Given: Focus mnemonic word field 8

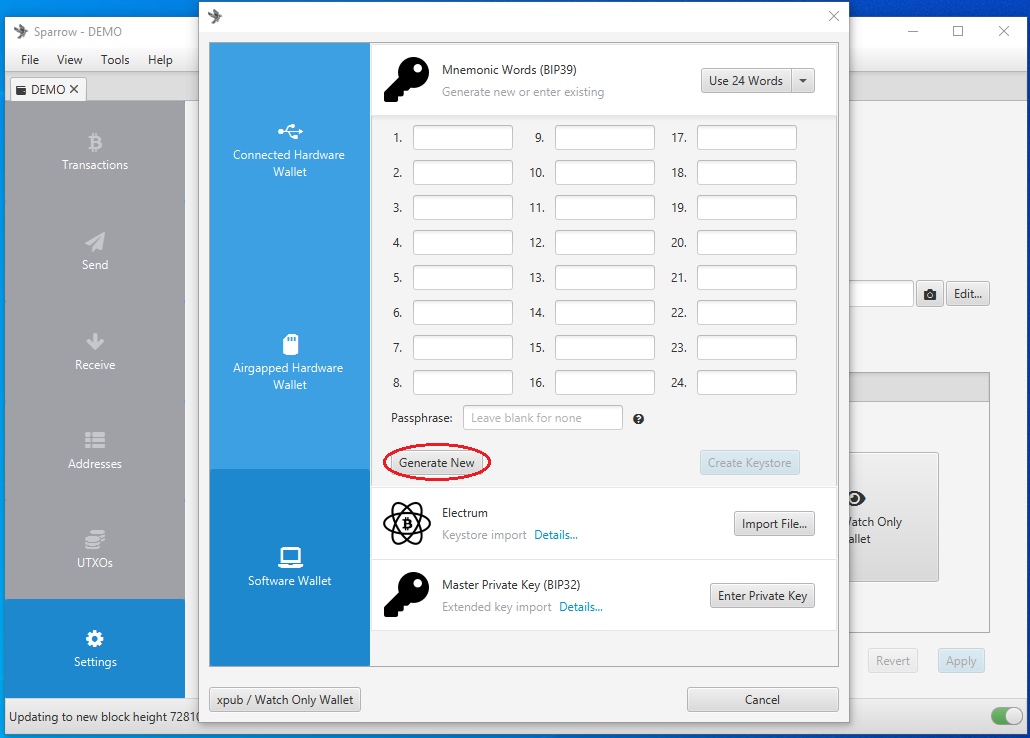Looking at the screenshot, I should pyautogui.click(x=462, y=382).
